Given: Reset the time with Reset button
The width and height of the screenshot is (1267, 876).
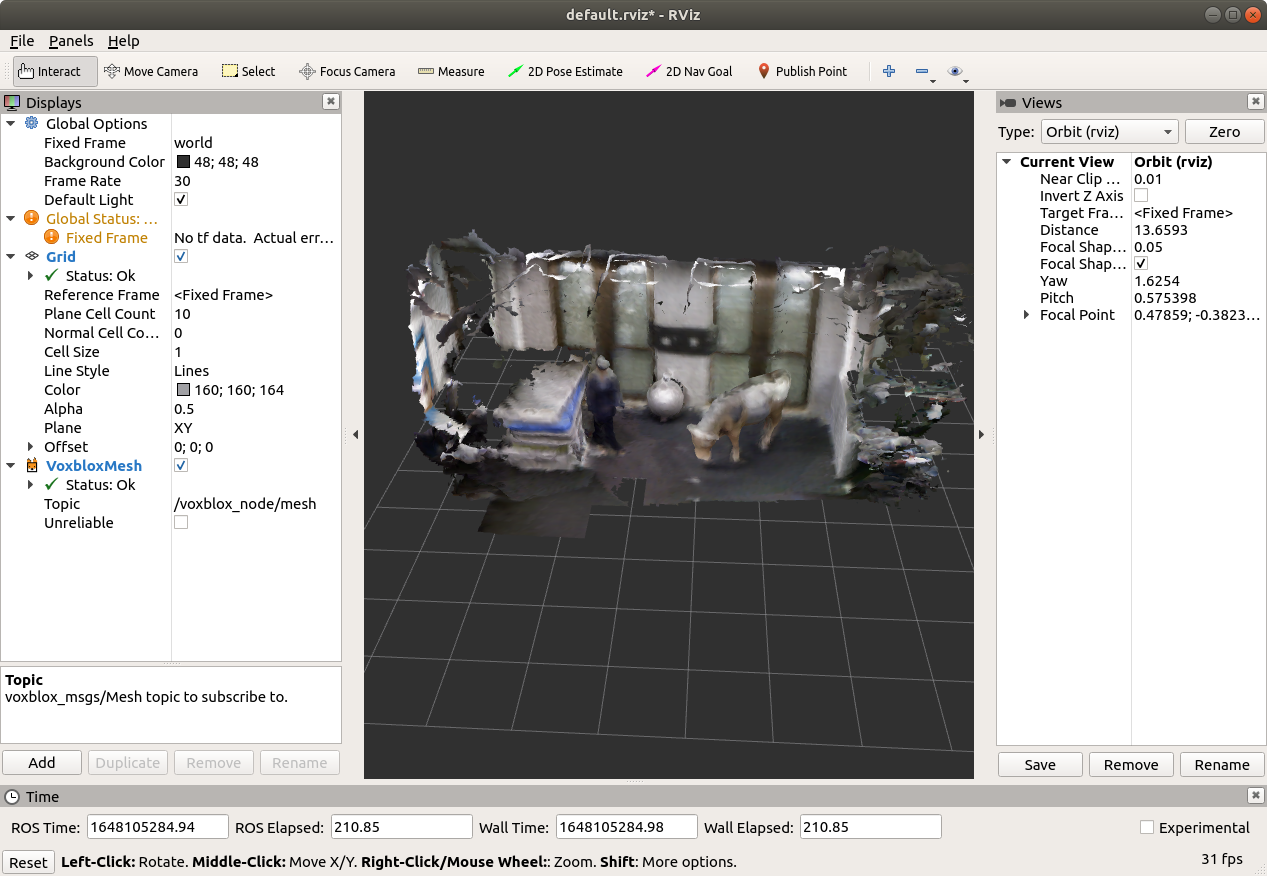Looking at the screenshot, I should 28,862.
